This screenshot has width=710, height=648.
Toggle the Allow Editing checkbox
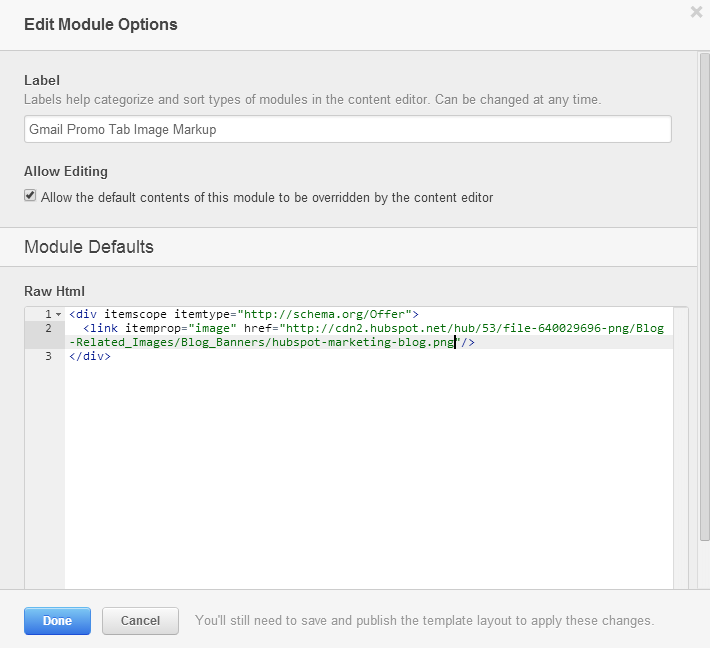coord(30,197)
